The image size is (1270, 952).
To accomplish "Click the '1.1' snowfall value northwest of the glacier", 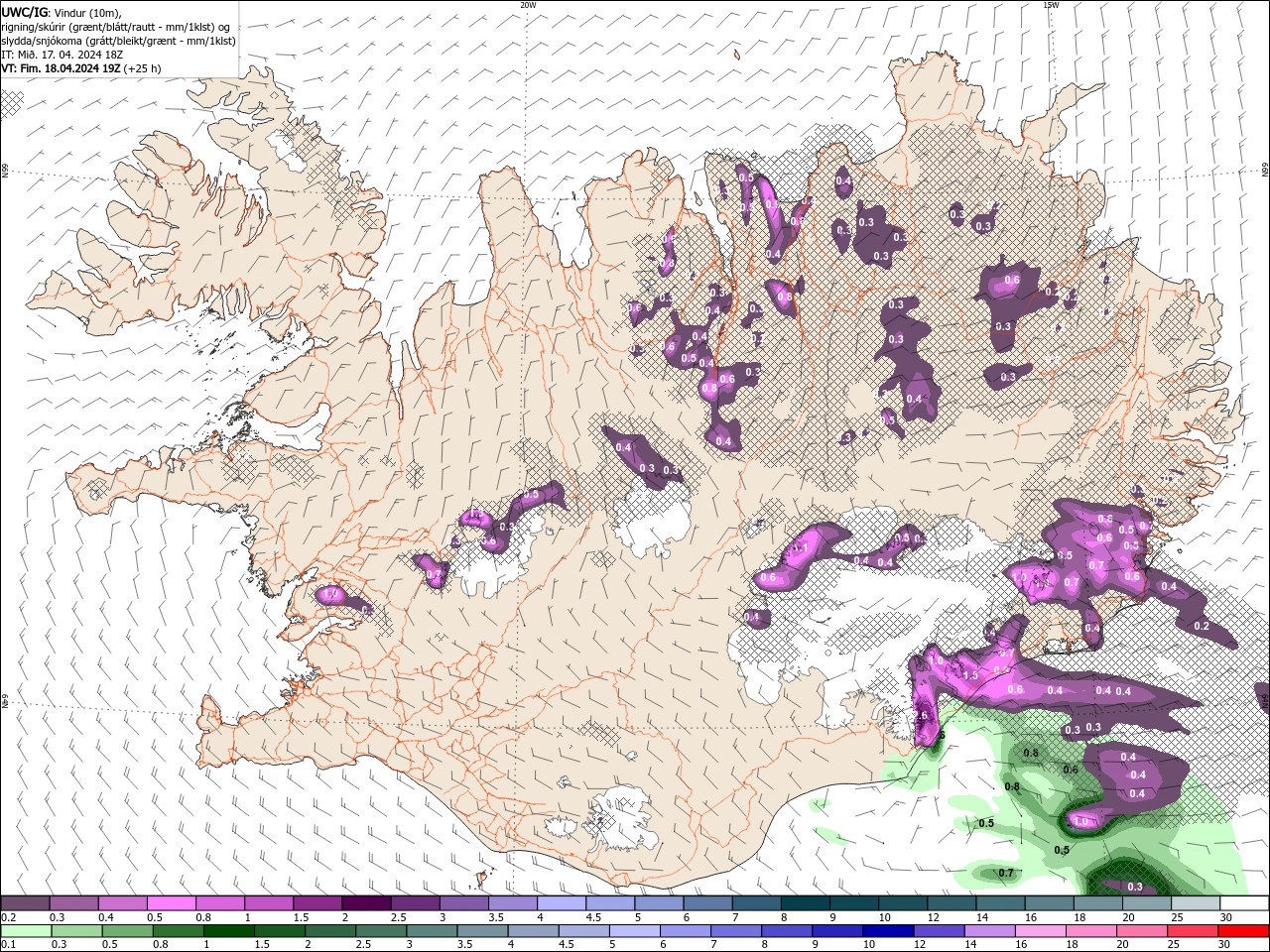I will 802,547.
